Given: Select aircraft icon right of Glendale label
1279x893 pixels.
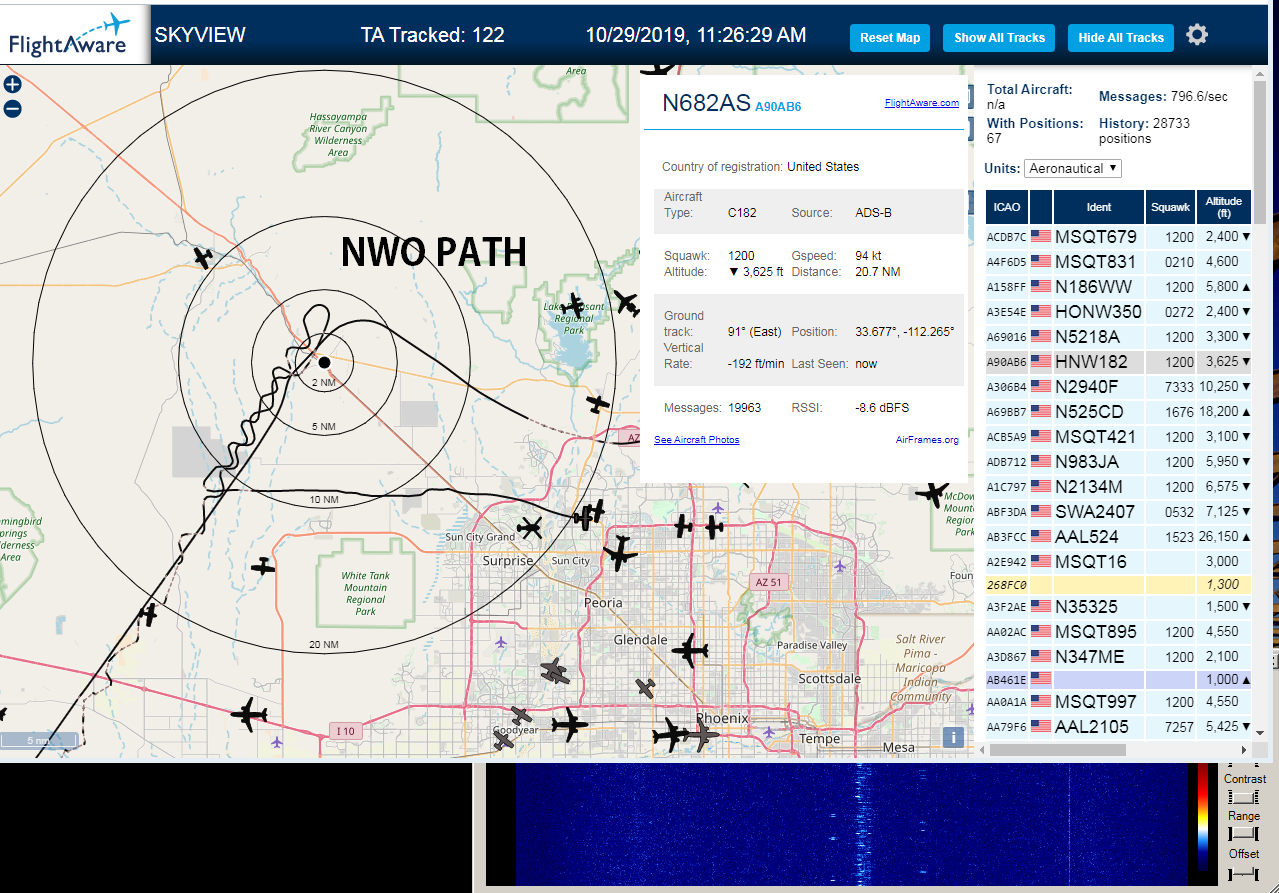Looking at the screenshot, I should tap(690, 652).
